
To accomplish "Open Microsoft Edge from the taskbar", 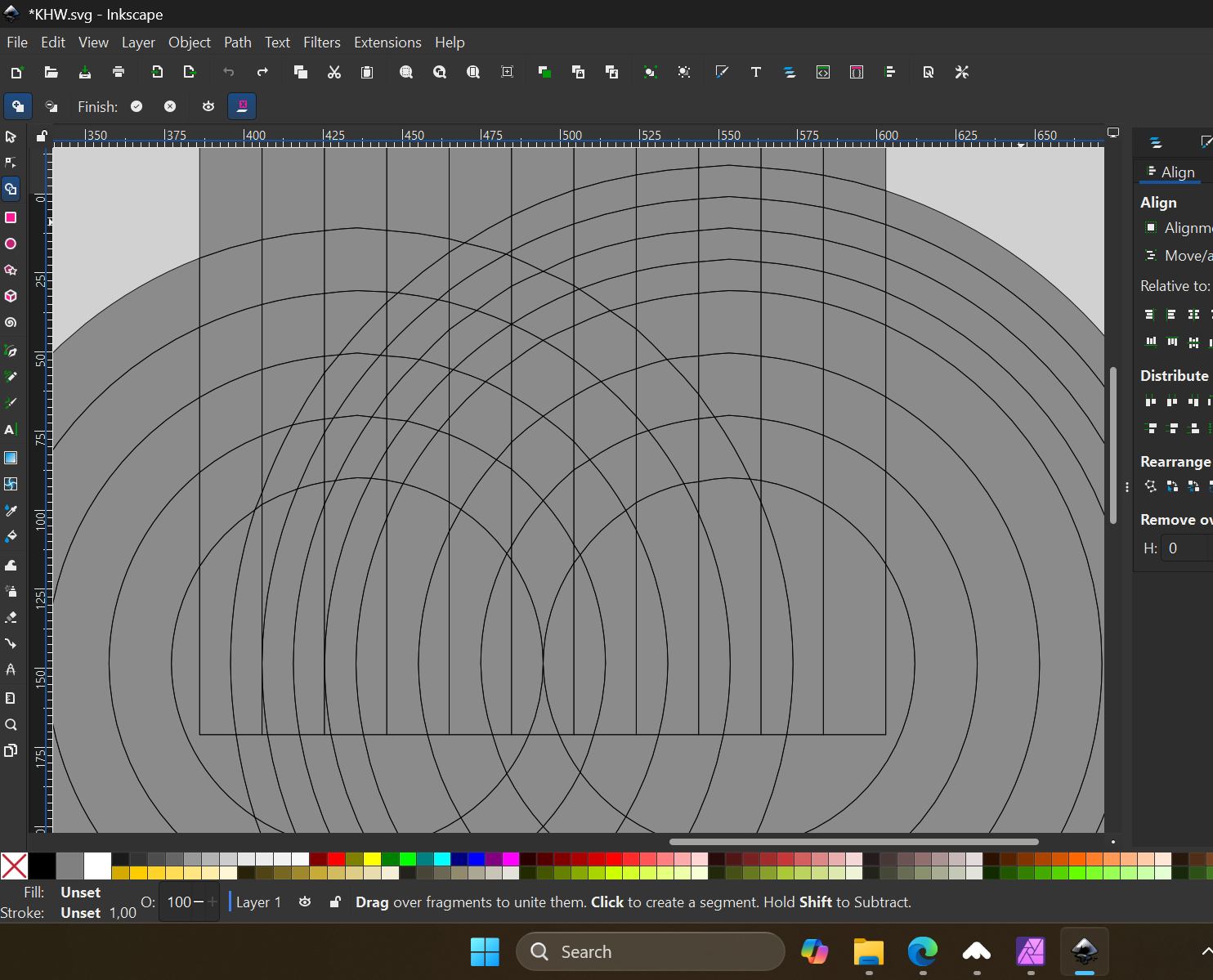I will [x=923, y=951].
